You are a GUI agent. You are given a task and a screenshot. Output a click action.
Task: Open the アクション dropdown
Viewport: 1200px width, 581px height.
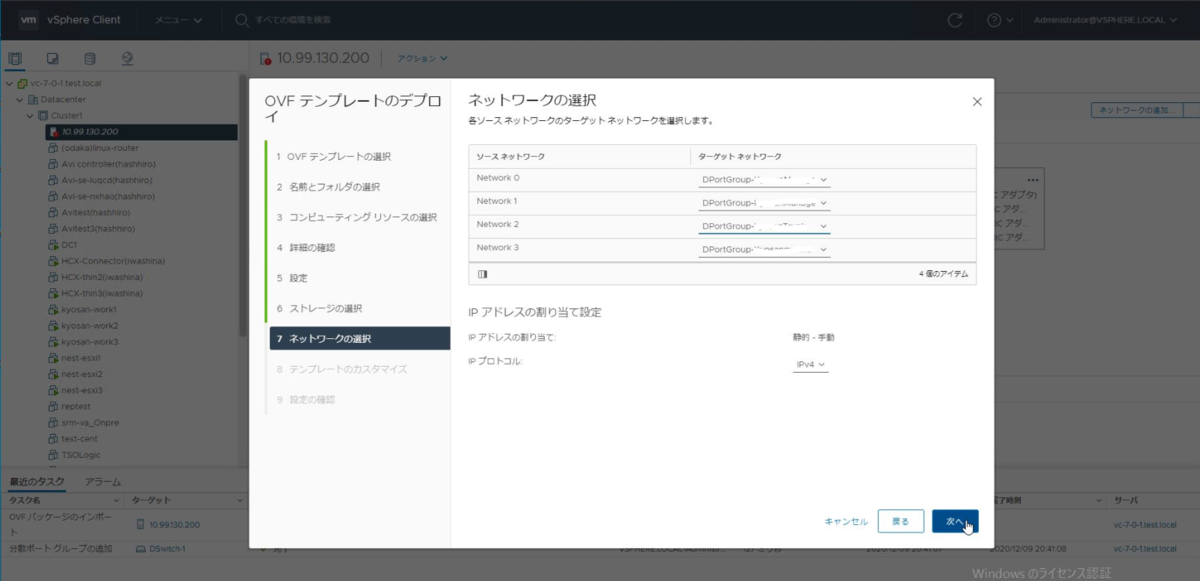click(x=423, y=58)
